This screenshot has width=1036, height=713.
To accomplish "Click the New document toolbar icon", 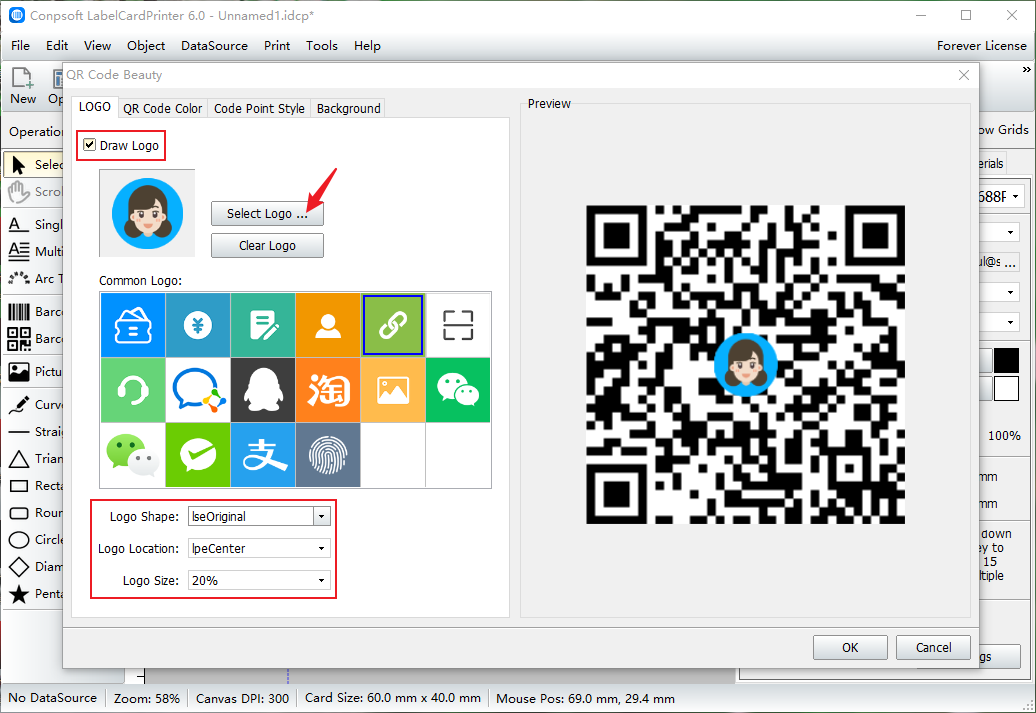I will coord(22,86).
